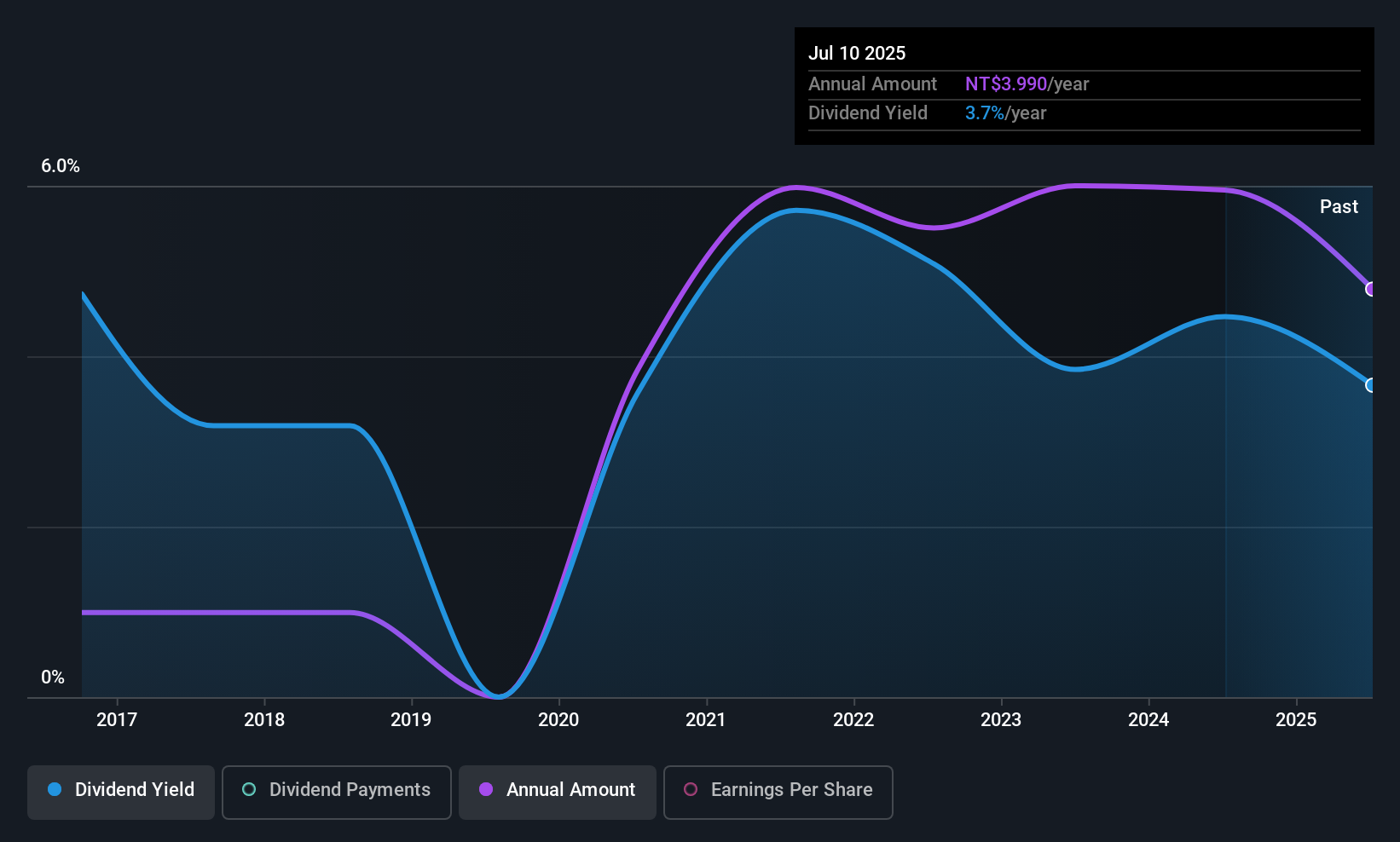Viewport: 1400px width, 842px height.
Task: Toggle visibility of Dividend Yield series
Action: (120, 790)
